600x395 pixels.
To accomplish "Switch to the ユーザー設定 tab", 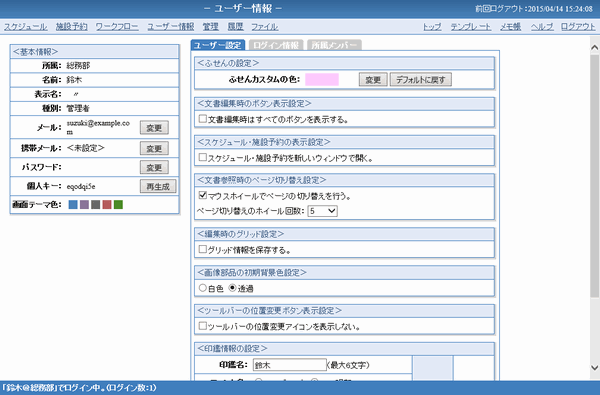I will tap(218, 45).
